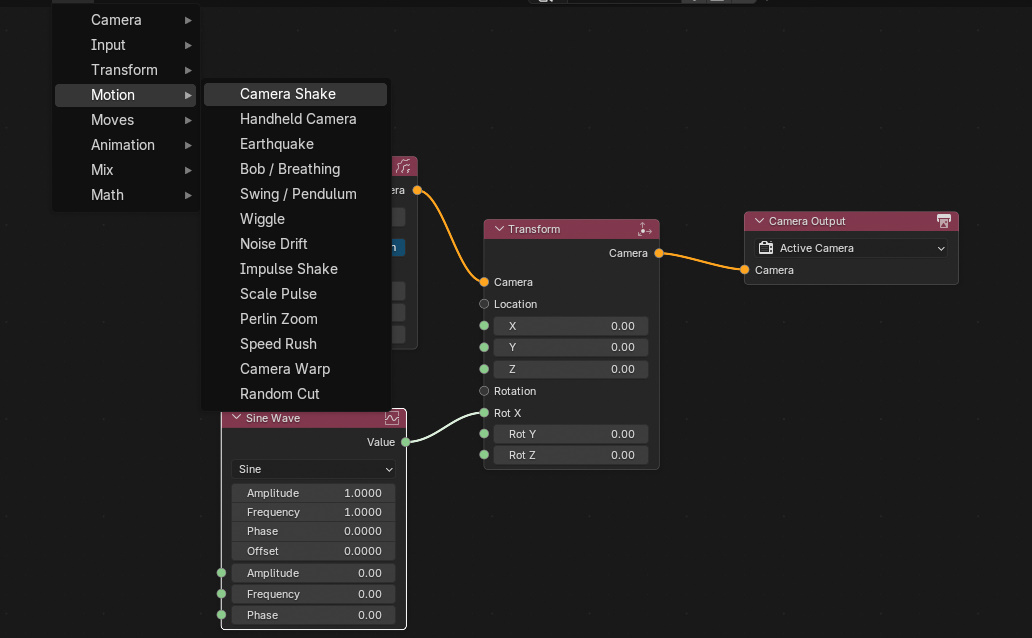Click the Camera output socket on Transform
Screen dimensions: 1032x638
(659, 253)
